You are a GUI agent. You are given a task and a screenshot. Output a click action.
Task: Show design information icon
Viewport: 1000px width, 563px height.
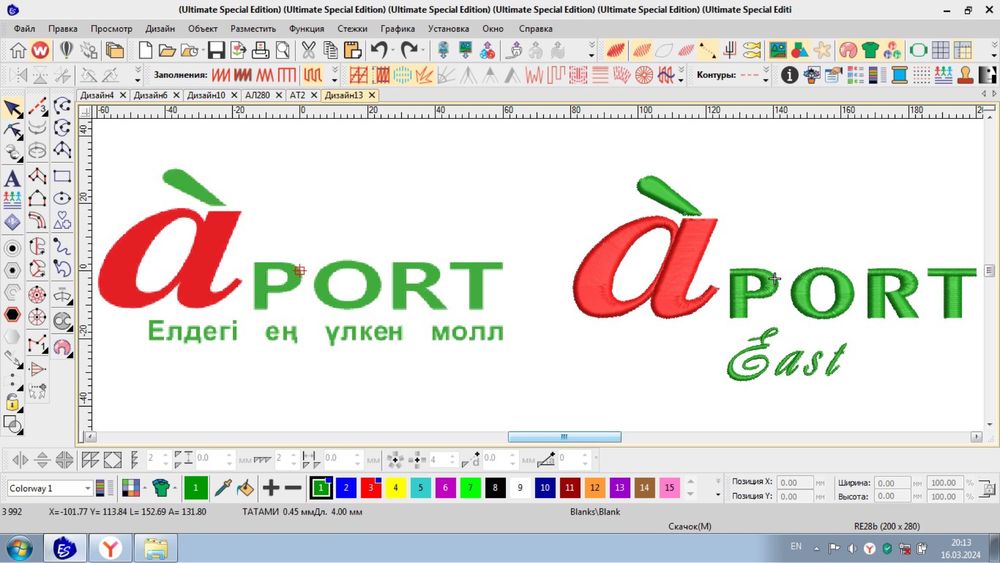click(790, 75)
